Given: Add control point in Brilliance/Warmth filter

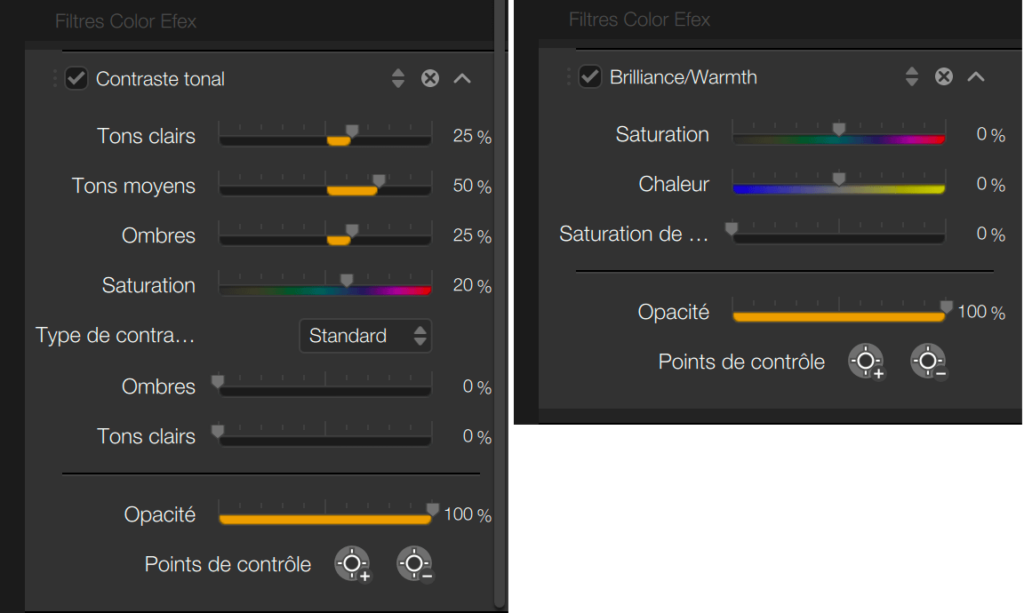Looking at the screenshot, I should click(x=866, y=362).
